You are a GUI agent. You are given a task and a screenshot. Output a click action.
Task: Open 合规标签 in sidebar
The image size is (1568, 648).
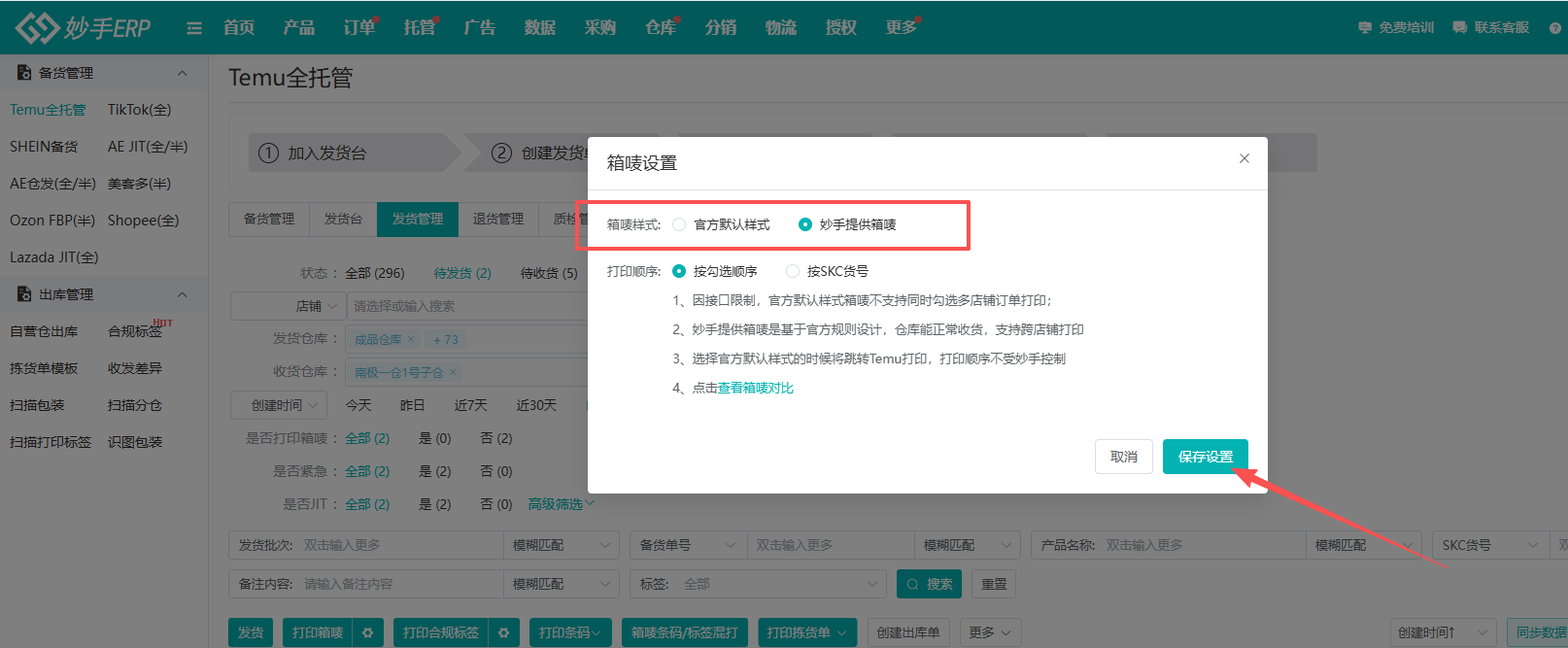[135, 331]
